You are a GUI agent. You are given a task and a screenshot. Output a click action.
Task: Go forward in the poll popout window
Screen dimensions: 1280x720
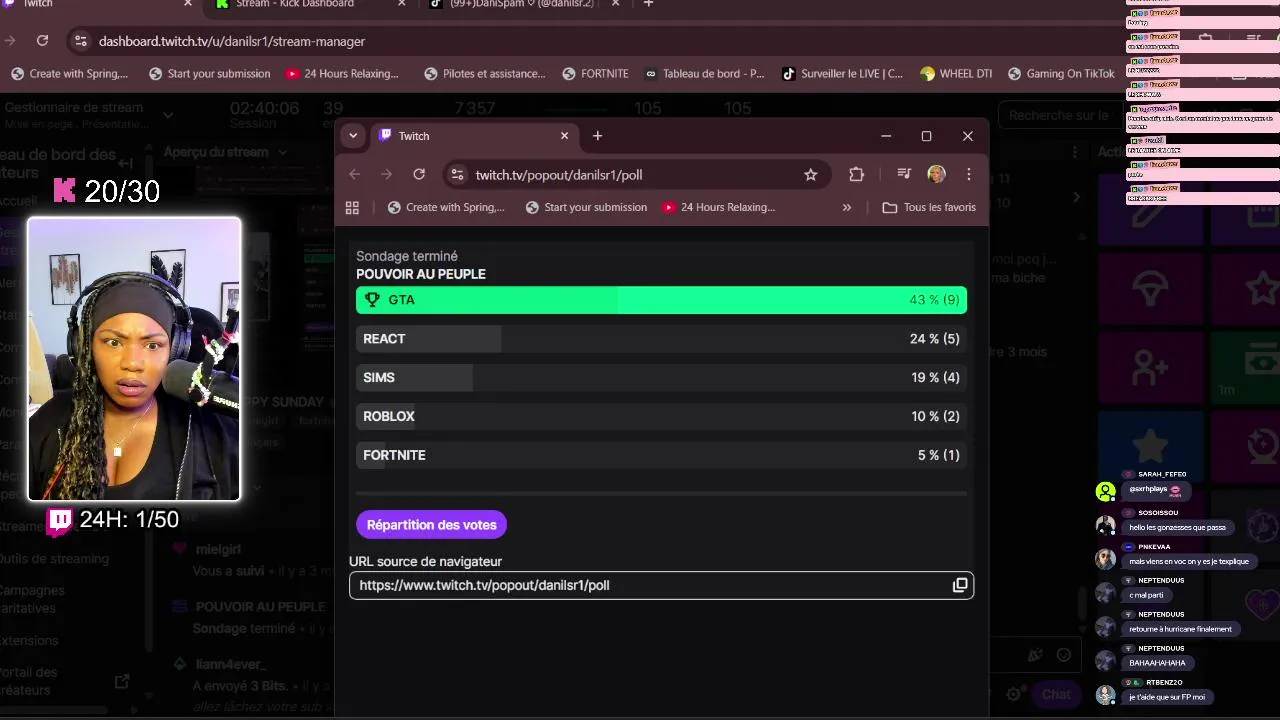pyautogui.click(x=387, y=174)
